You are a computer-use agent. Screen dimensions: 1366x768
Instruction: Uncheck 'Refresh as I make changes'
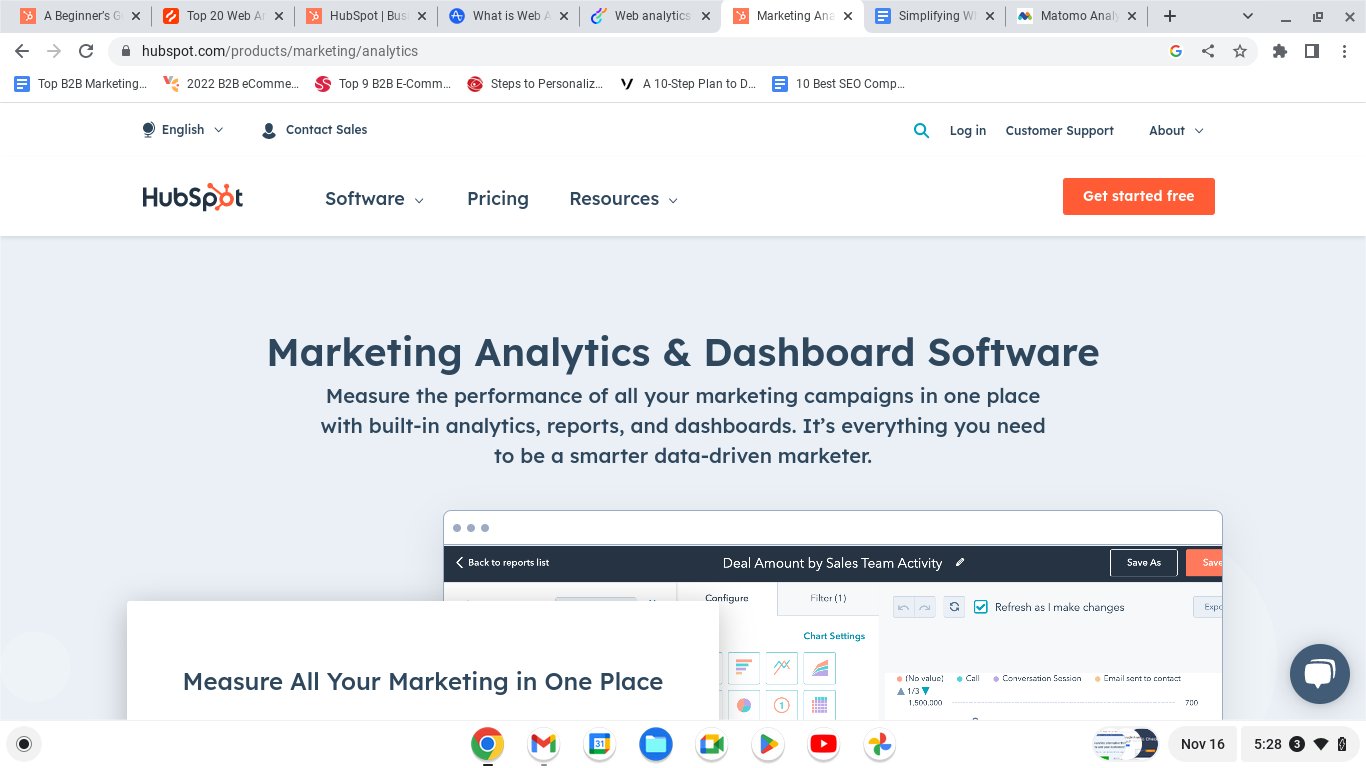coord(981,607)
